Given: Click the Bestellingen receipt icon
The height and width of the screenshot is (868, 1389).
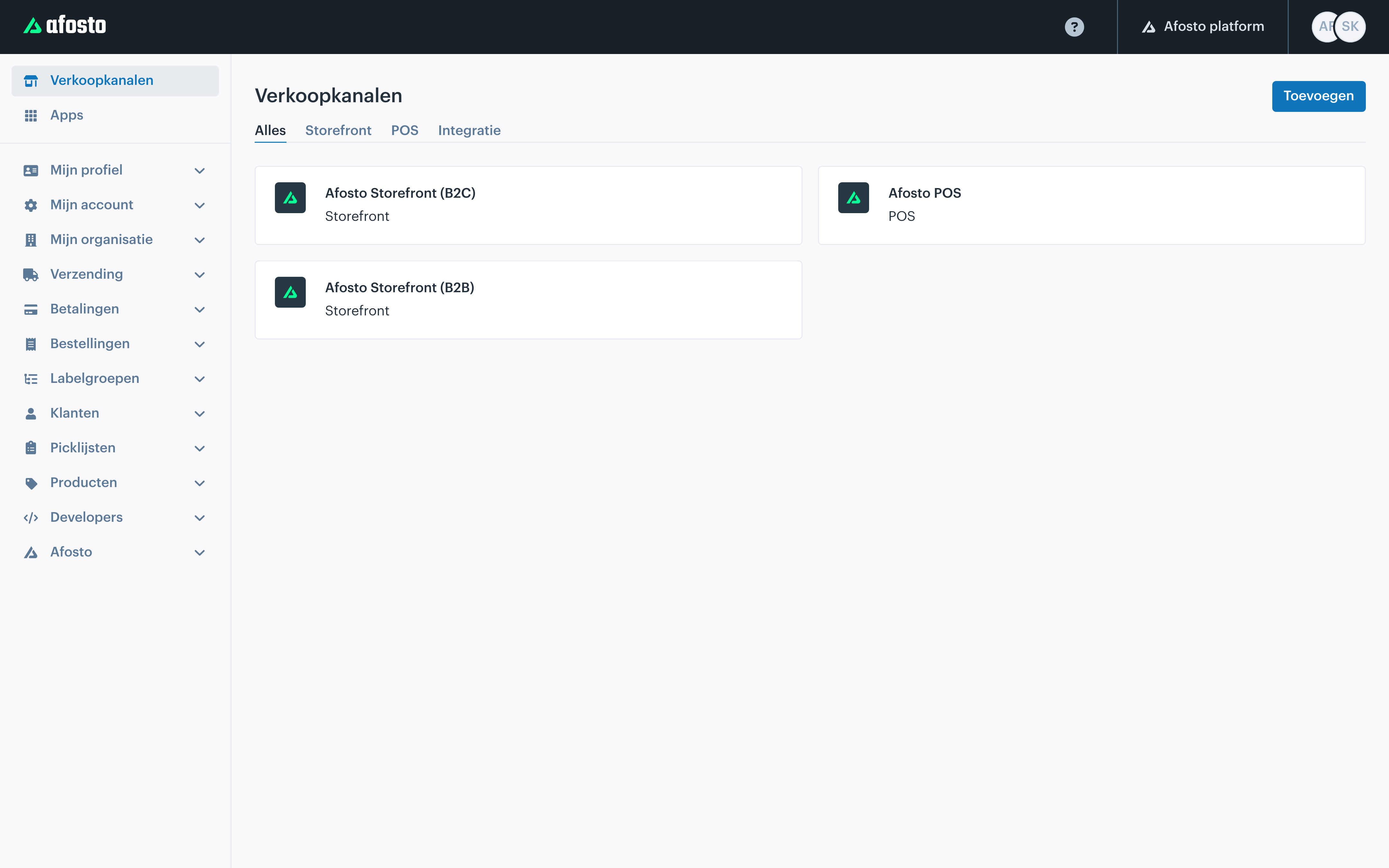Looking at the screenshot, I should coord(31,344).
